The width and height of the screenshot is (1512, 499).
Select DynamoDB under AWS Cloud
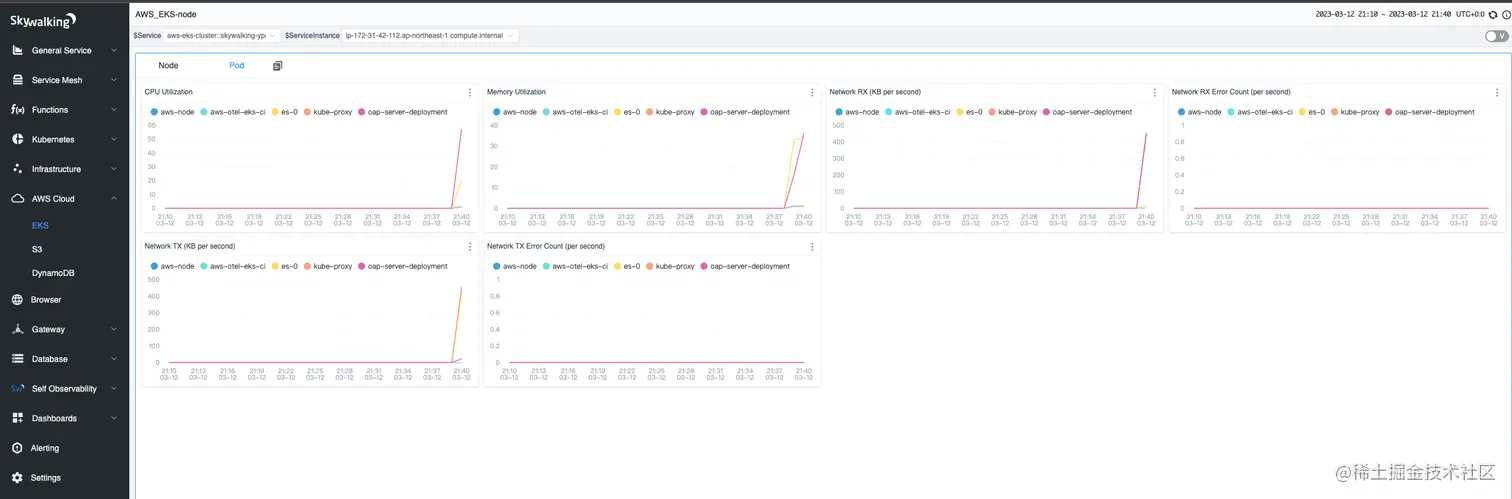pos(53,273)
